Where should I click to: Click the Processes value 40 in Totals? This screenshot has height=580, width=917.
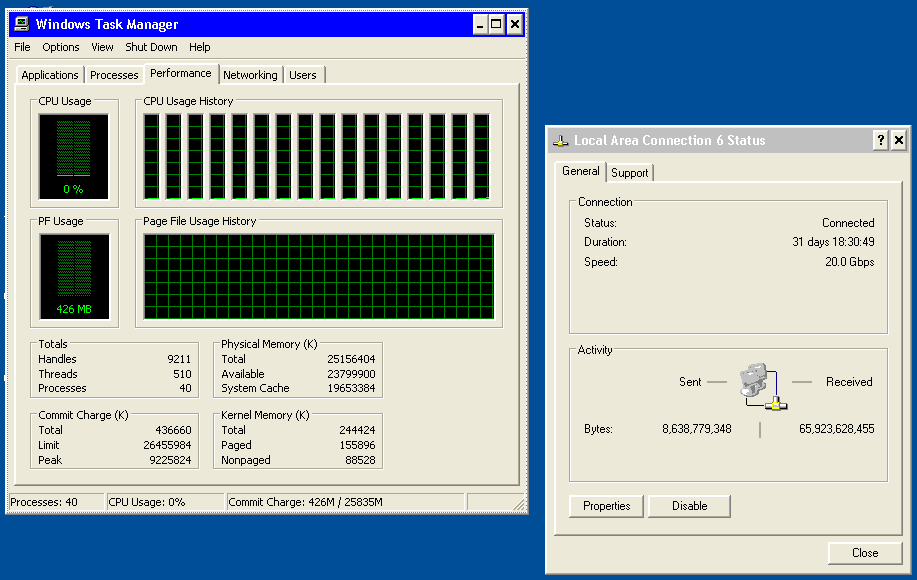[x=185, y=388]
